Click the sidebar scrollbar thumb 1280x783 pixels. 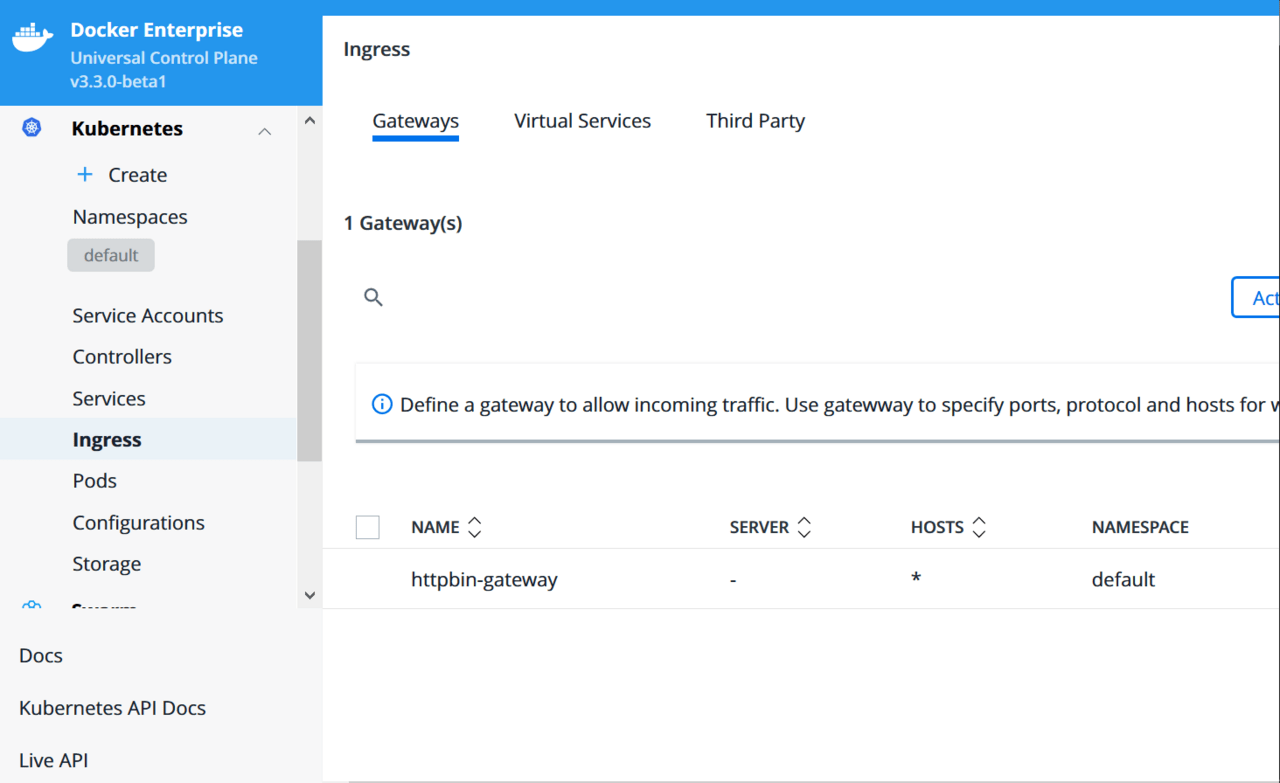click(x=310, y=350)
